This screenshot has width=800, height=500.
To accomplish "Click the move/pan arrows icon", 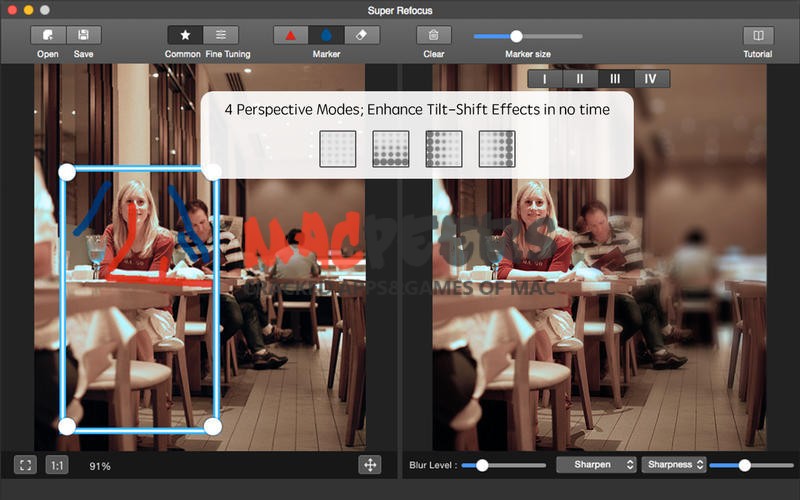I will 370,465.
